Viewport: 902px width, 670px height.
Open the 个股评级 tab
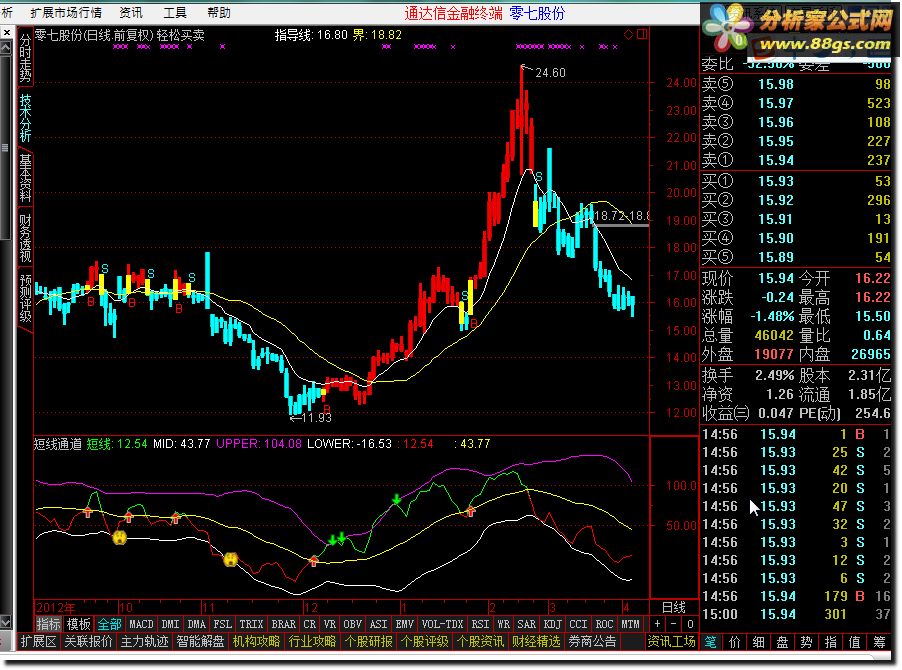click(x=424, y=641)
